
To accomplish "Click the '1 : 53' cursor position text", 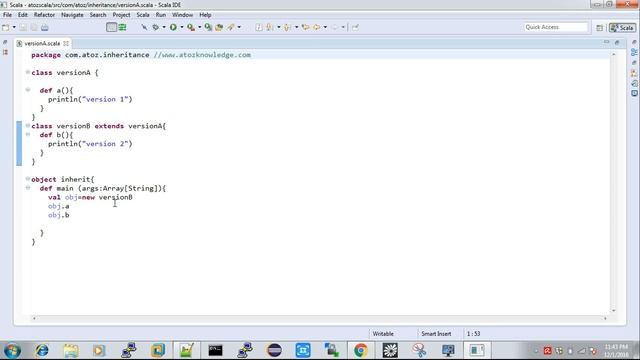I will (473, 334).
